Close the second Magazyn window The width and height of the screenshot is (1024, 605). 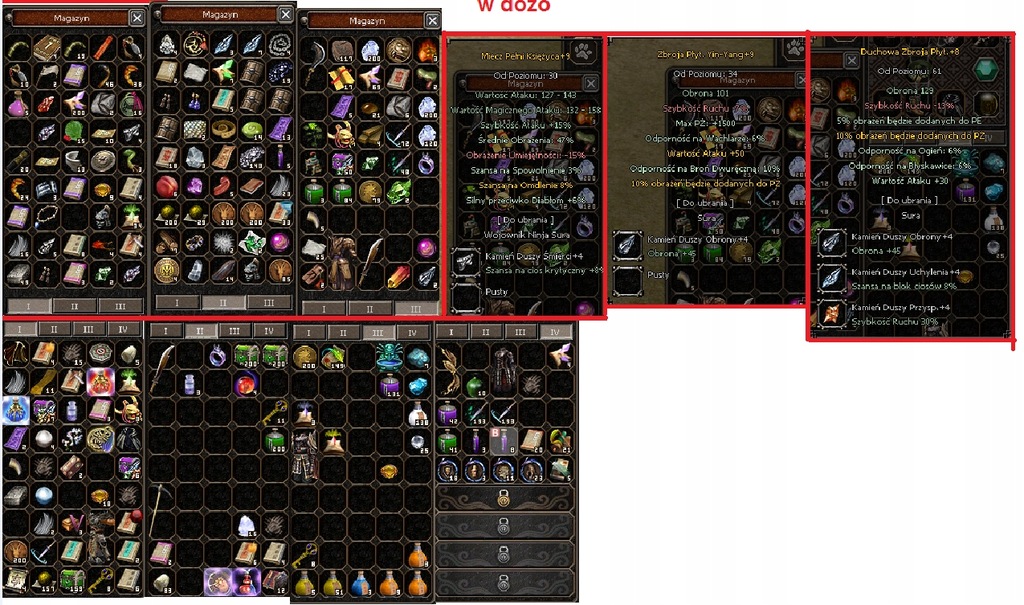click(285, 14)
